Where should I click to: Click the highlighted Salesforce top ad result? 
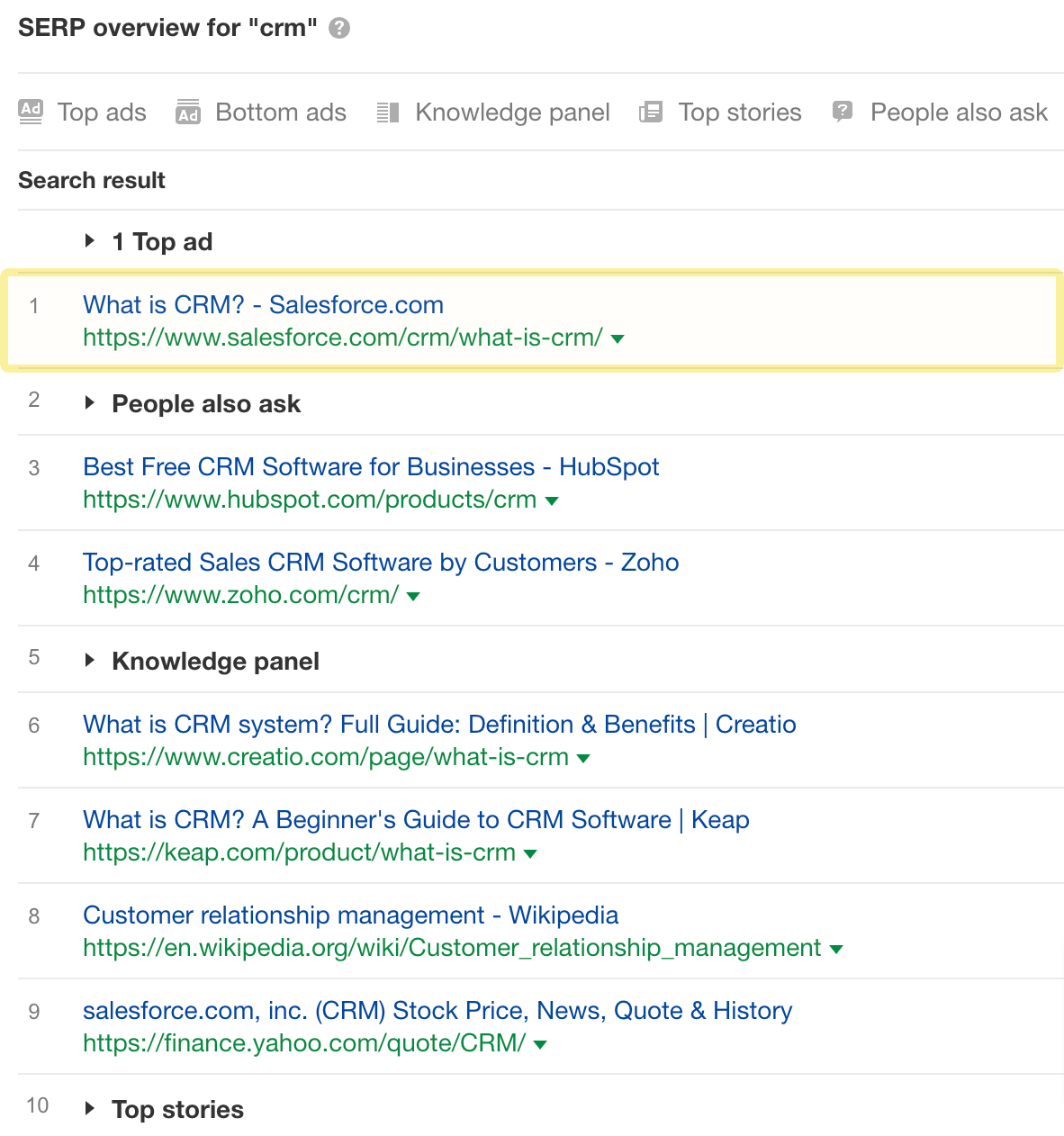pos(263,305)
